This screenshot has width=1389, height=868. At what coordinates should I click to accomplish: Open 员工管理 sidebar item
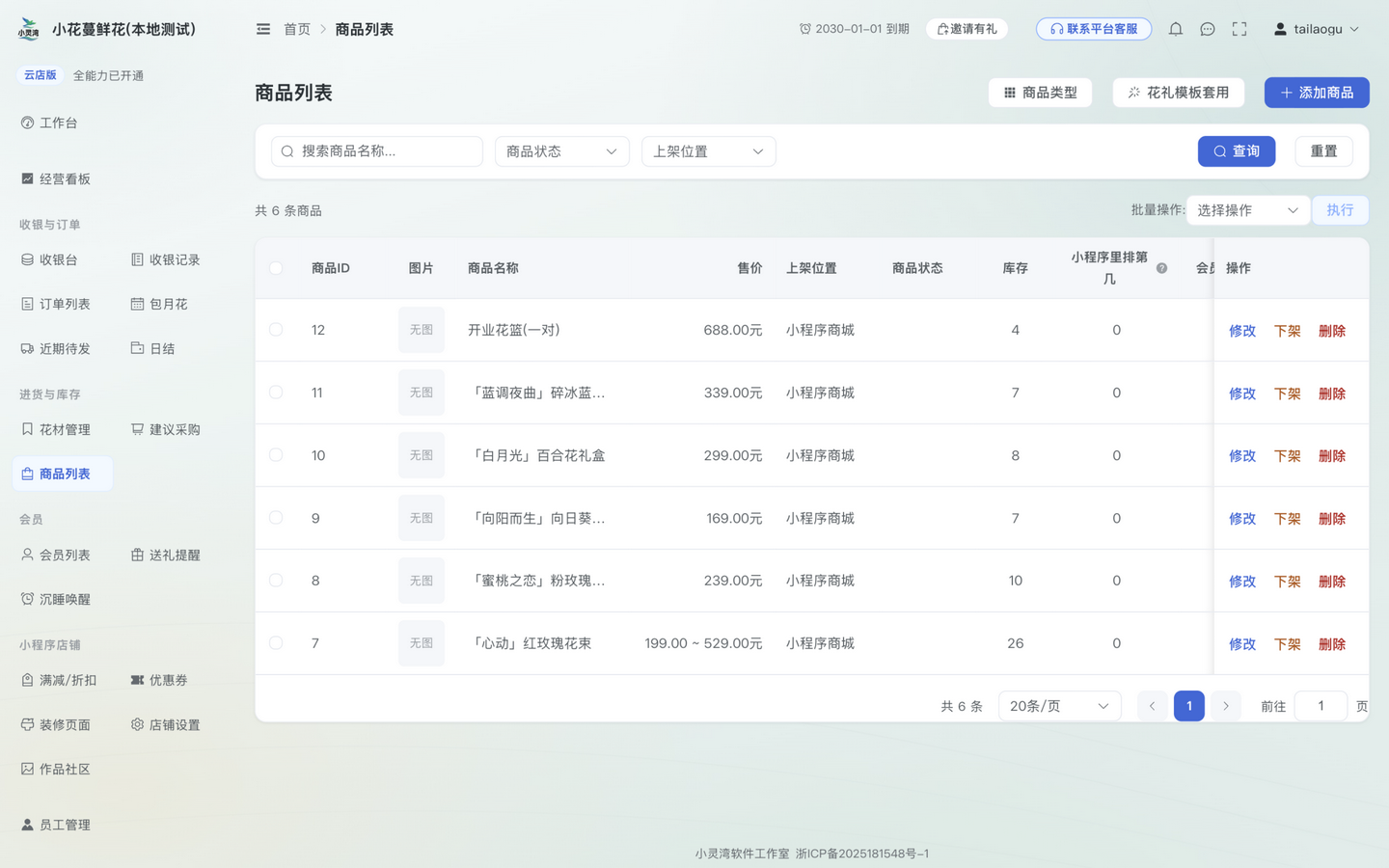coord(56,825)
